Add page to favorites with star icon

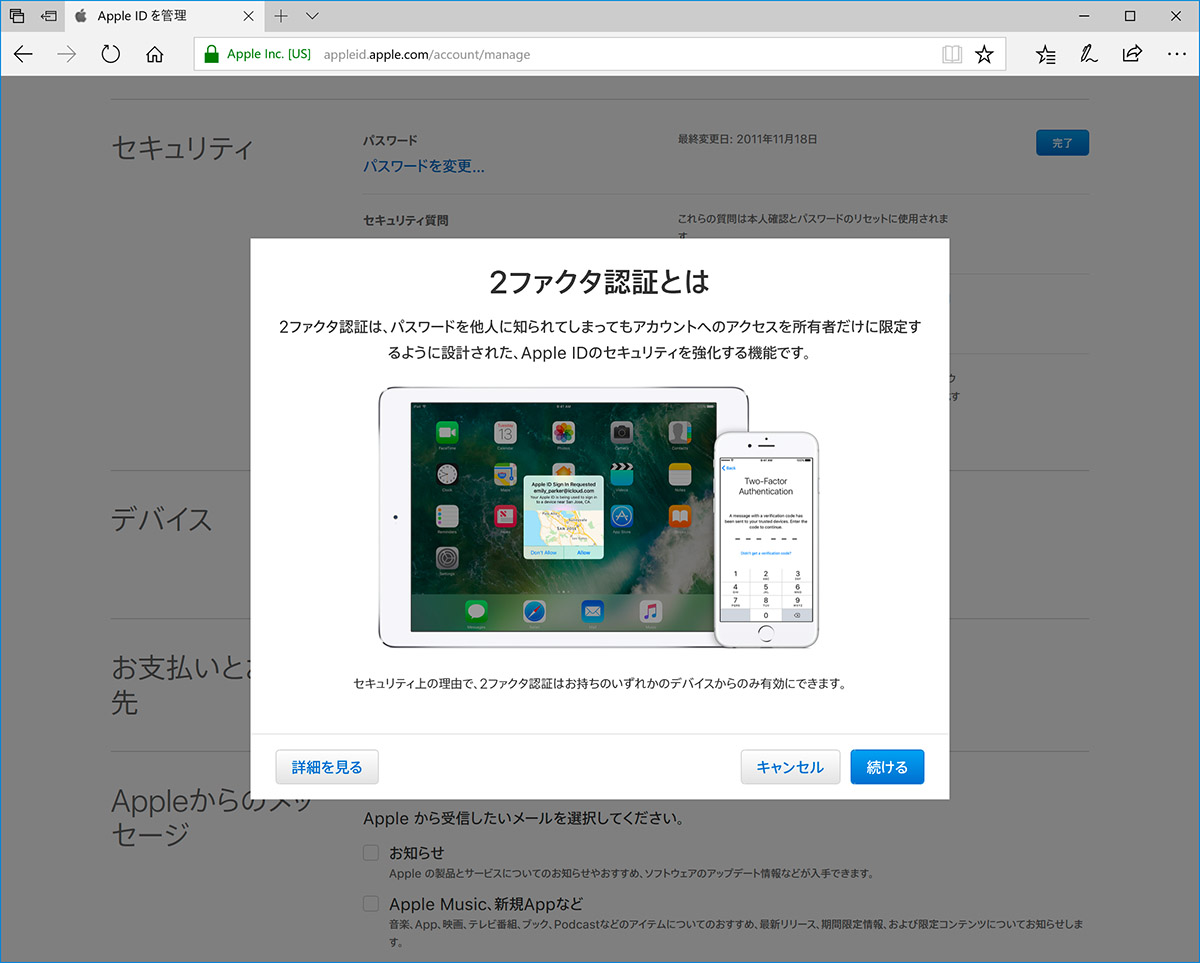(x=985, y=54)
